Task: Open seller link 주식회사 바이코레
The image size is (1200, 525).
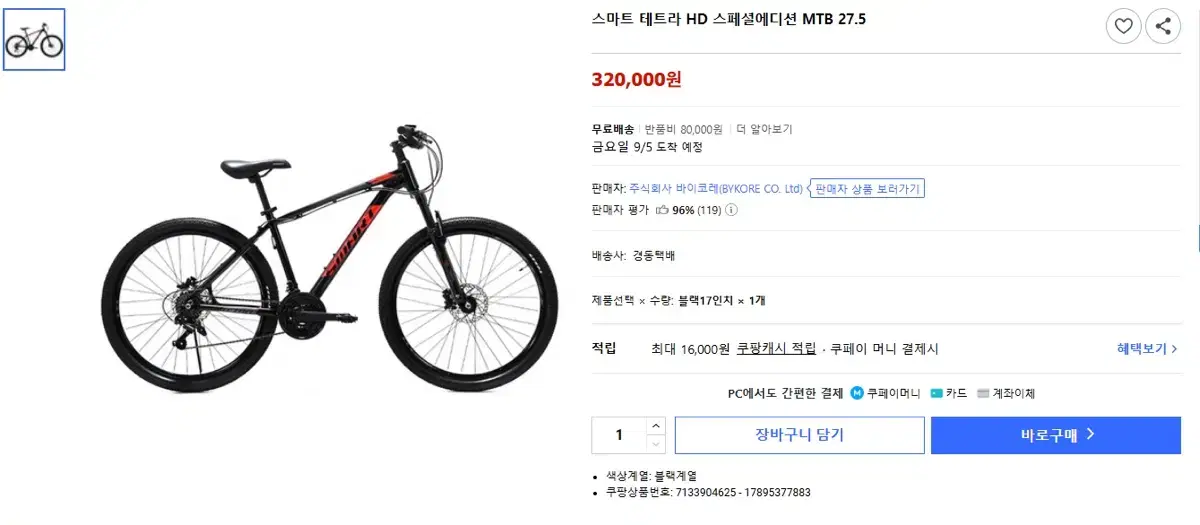Action: coord(716,188)
